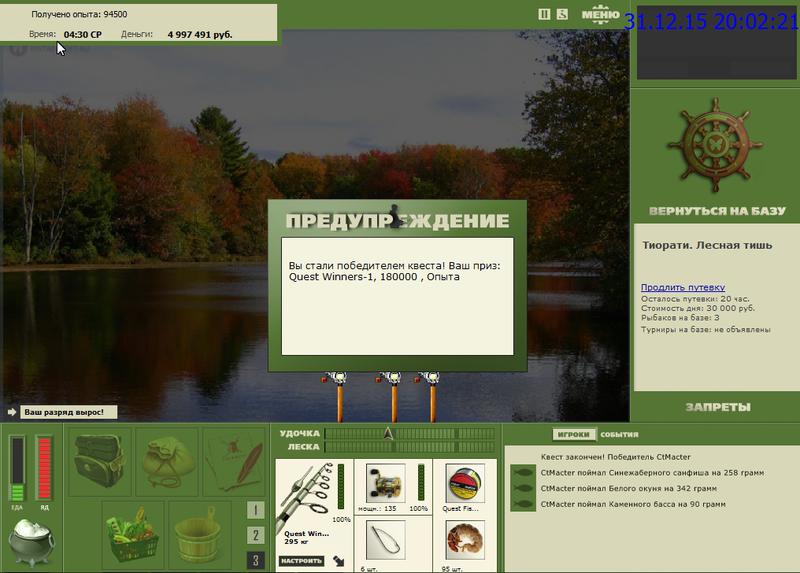Switch to rod setup 2
The height and width of the screenshot is (573, 800).
[x=256, y=535]
